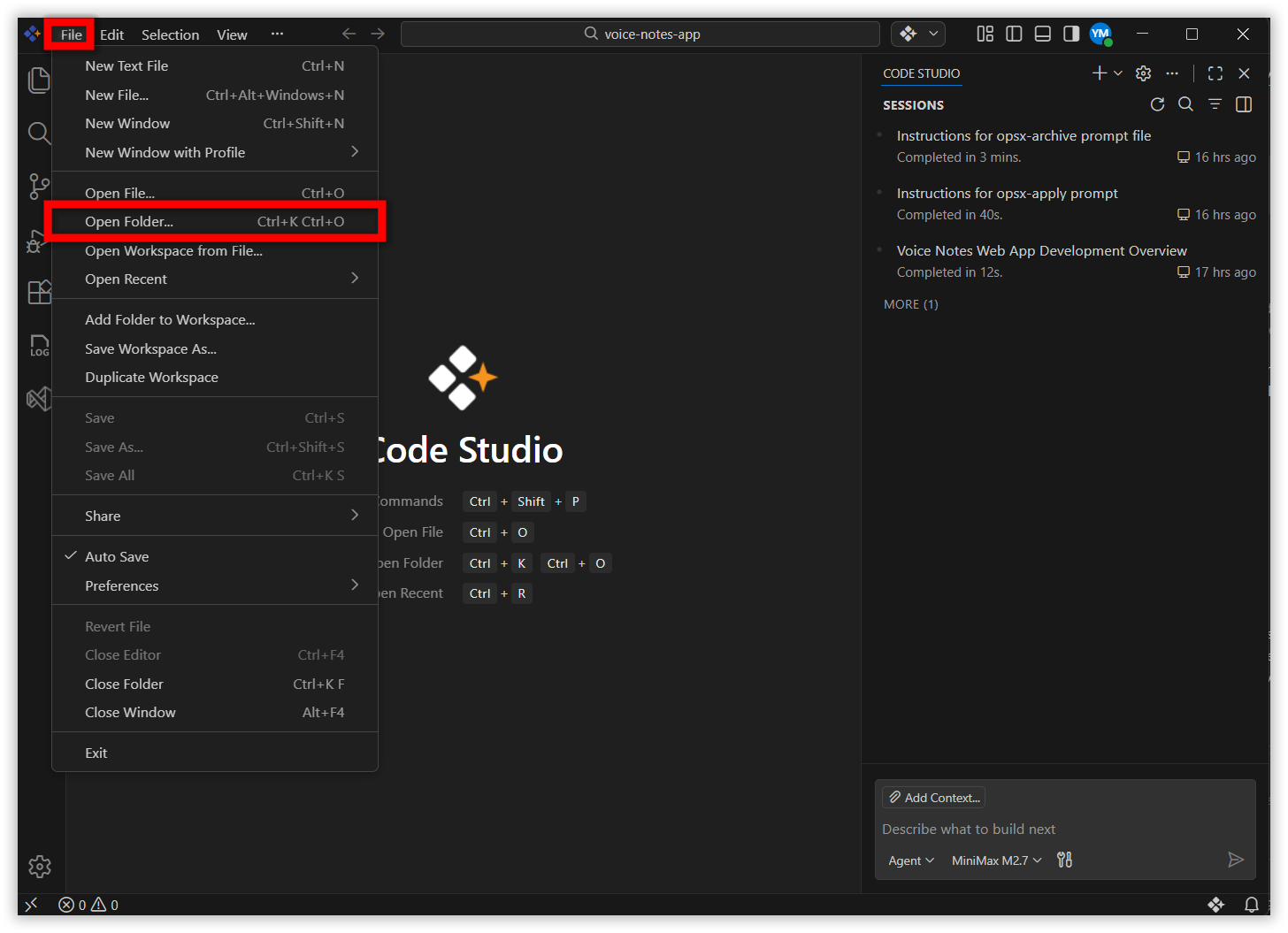Click the Code Studio status icon beside the bell
1288x933 pixels.
point(1216,905)
